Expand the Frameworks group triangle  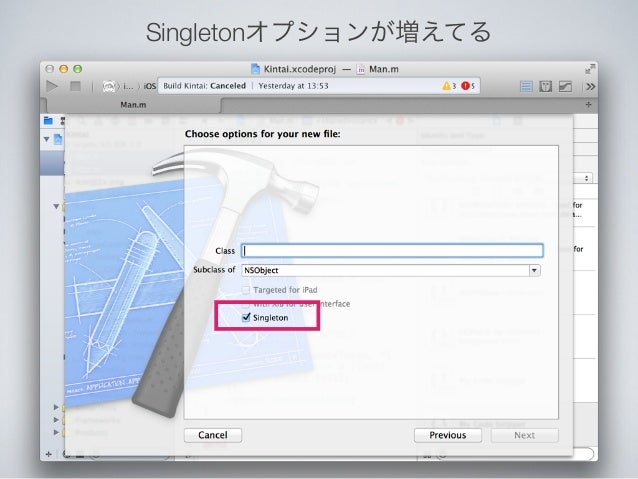pyautogui.click(x=56, y=420)
